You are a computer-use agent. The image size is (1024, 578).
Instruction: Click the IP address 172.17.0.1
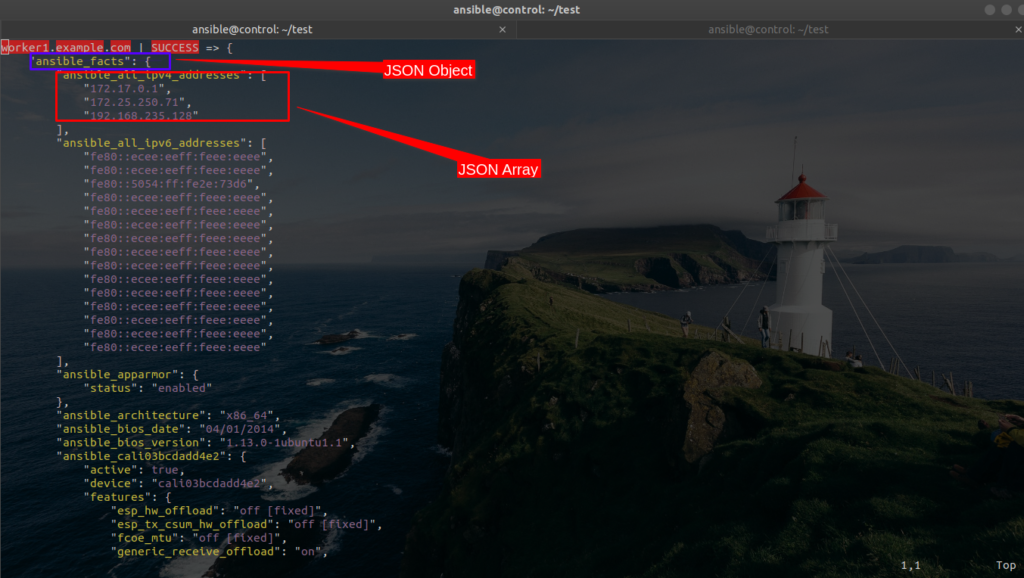(x=124, y=89)
